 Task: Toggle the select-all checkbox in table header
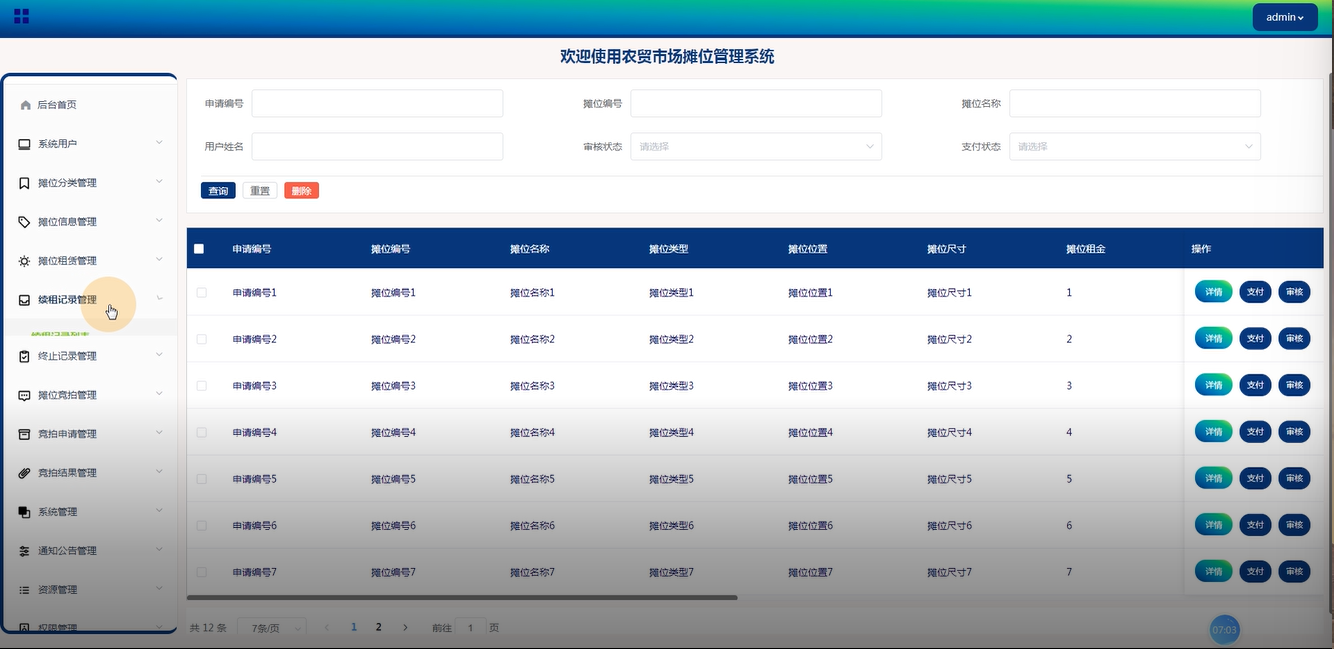click(x=199, y=249)
